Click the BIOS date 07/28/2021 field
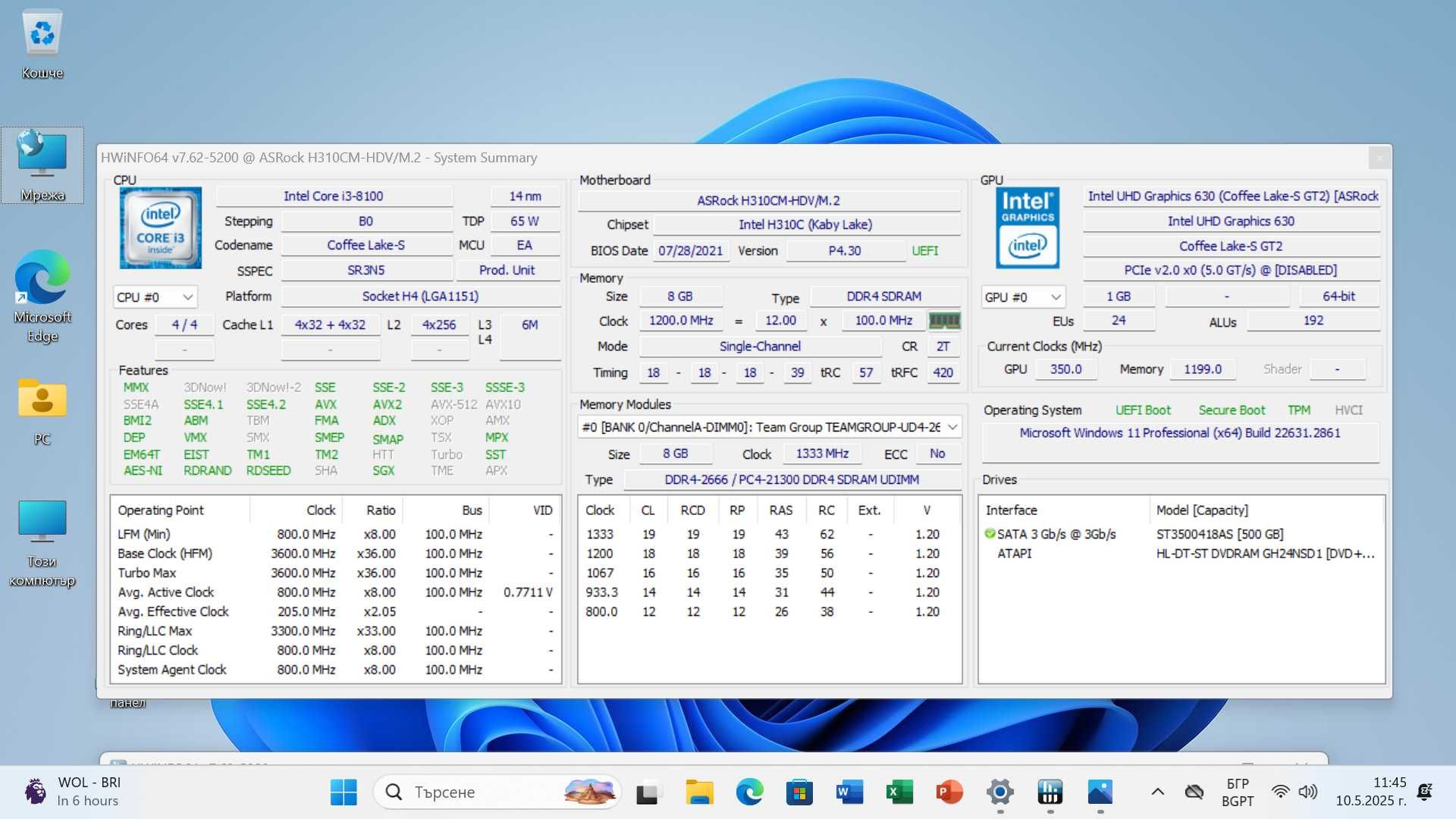 pyautogui.click(x=690, y=251)
